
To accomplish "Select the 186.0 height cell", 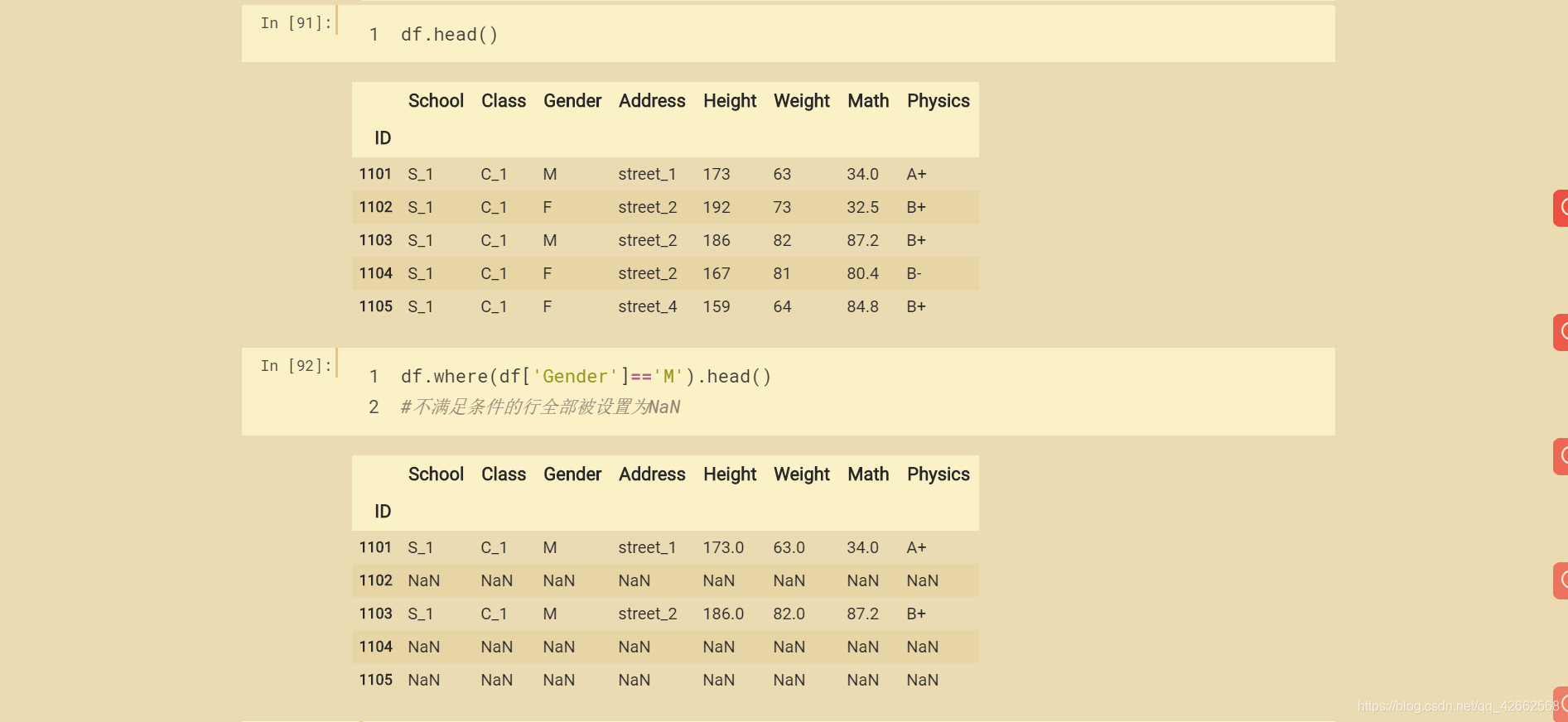I will [x=723, y=614].
